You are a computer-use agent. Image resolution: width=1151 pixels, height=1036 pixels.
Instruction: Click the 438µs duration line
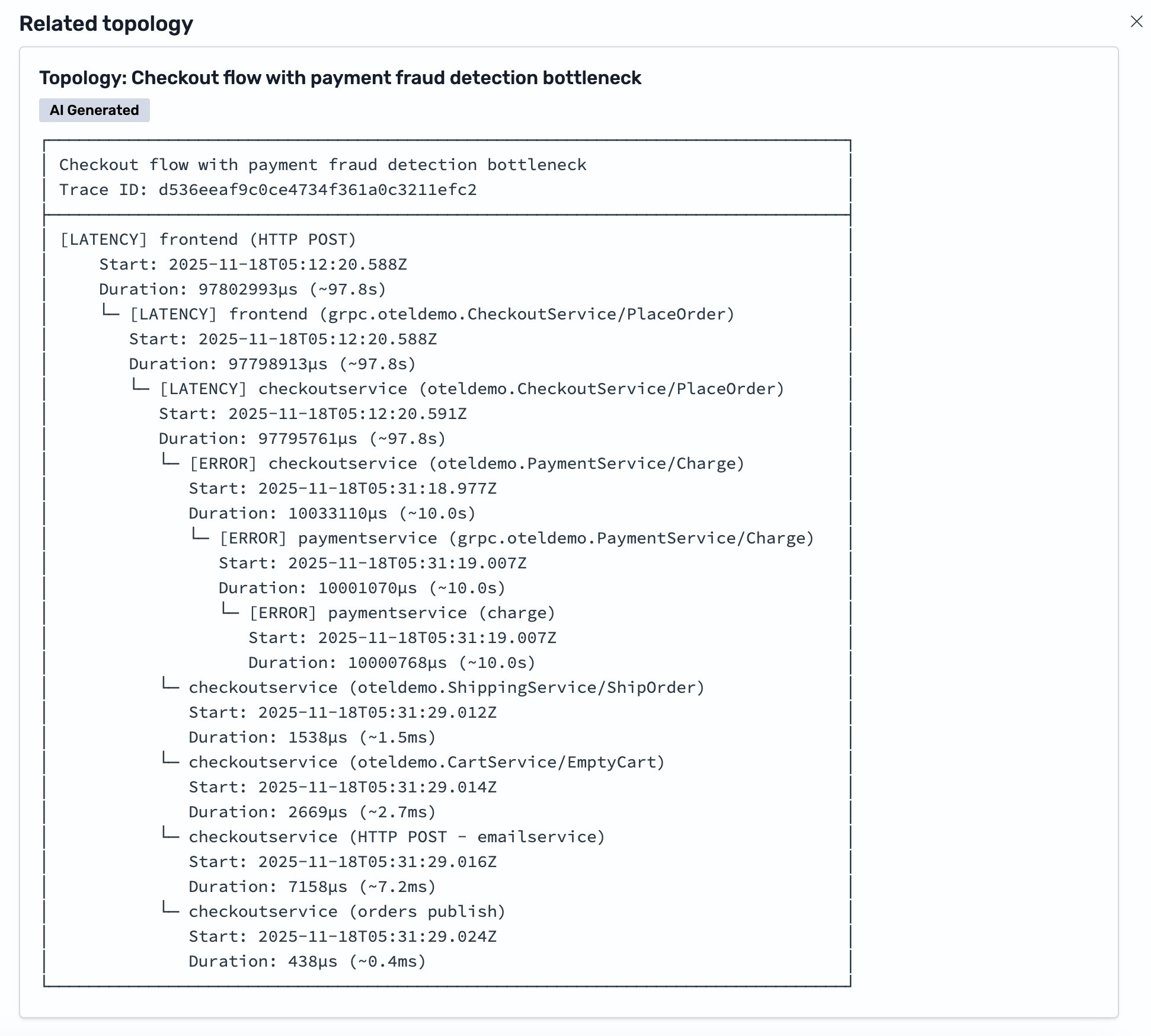pyautogui.click(x=307, y=961)
